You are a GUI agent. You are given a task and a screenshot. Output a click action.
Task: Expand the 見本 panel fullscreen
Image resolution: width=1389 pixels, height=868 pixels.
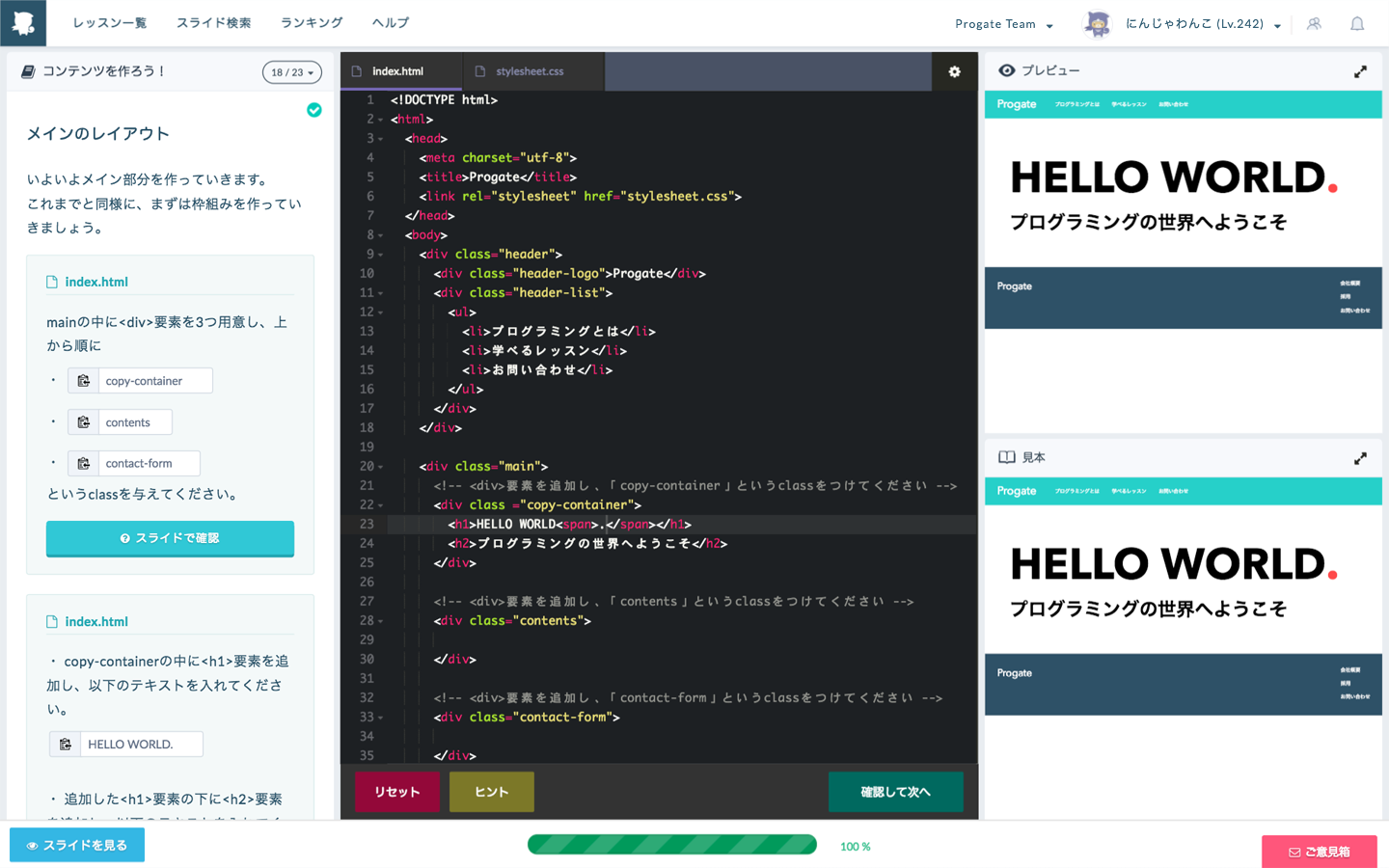coord(1360,458)
